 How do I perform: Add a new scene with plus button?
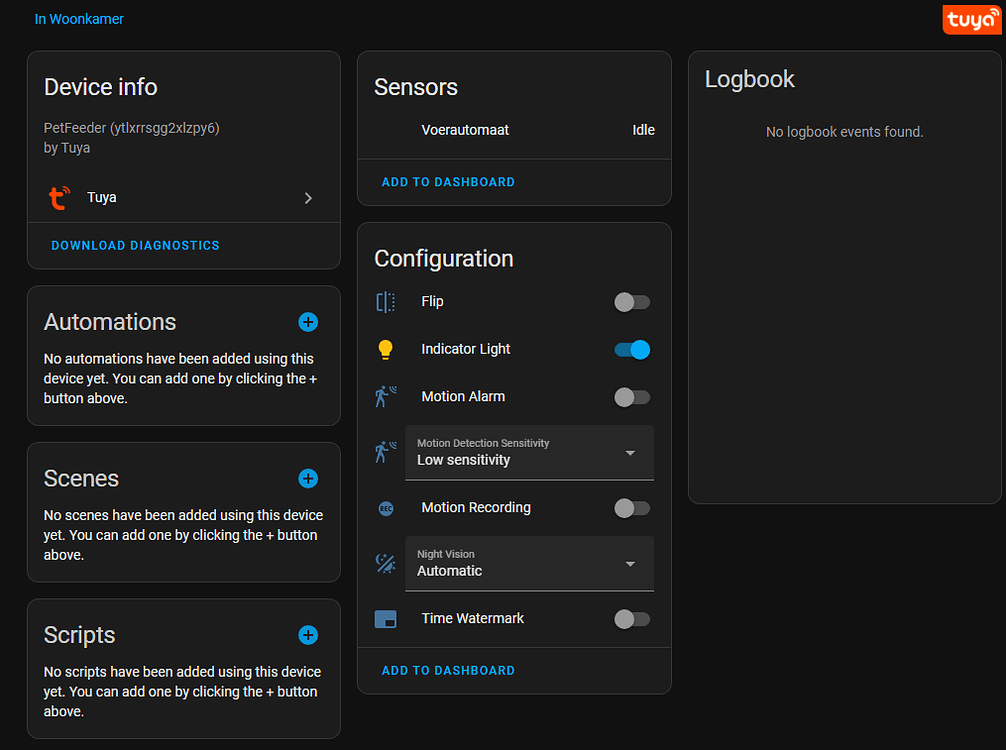click(x=308, y=479)
